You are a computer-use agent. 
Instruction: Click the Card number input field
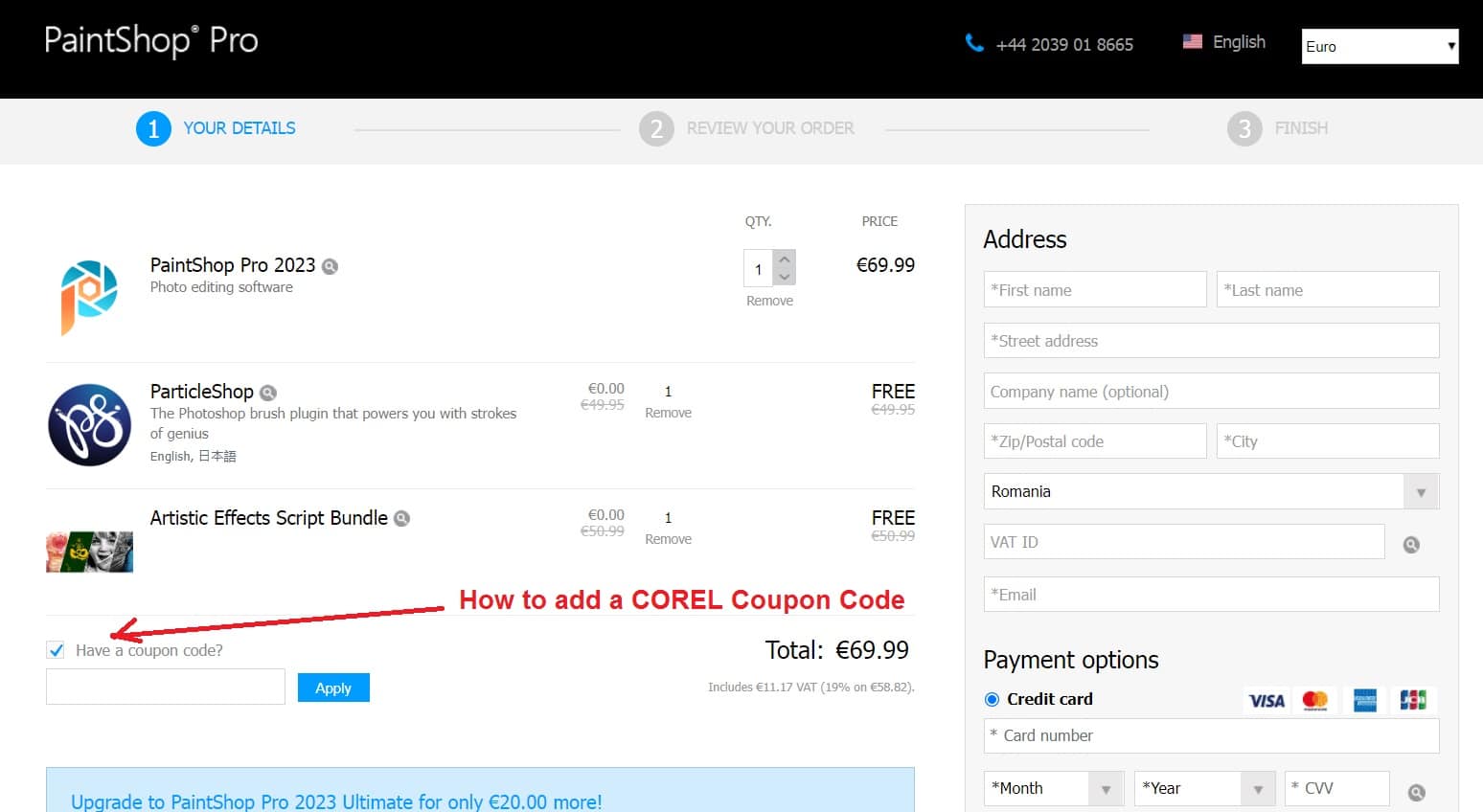coord(1211,735)
